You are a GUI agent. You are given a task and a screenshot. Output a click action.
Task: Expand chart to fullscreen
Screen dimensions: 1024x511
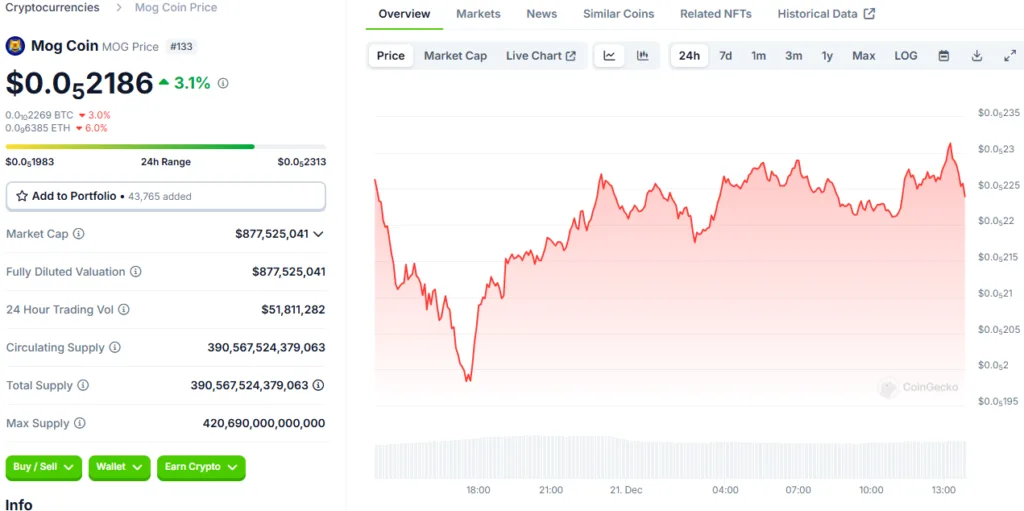[1010, 56]
